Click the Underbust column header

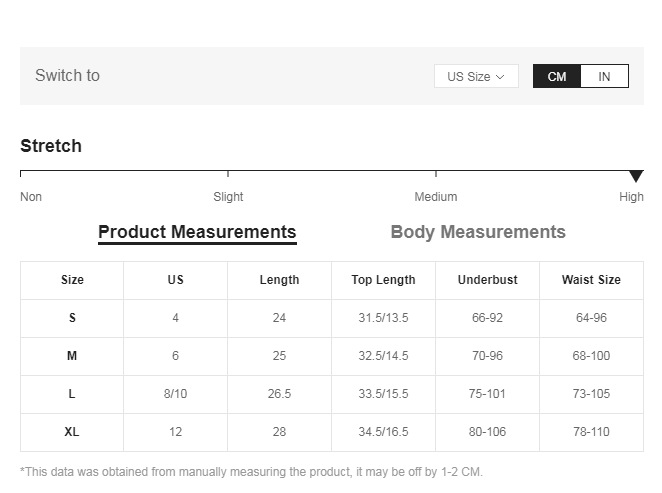(x=487, y=280)
